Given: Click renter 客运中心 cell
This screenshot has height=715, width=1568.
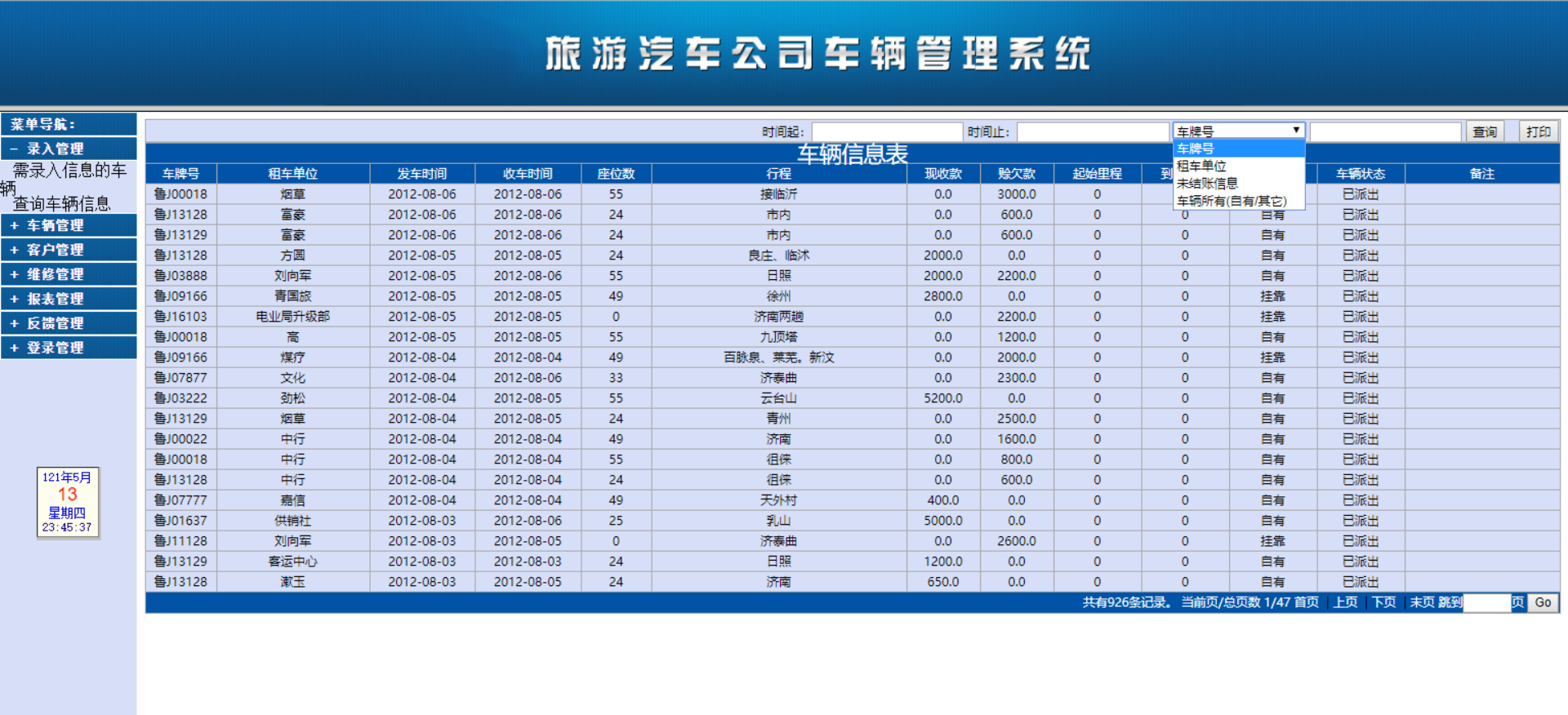Looking at the screenshot, I should coord(293,562).
